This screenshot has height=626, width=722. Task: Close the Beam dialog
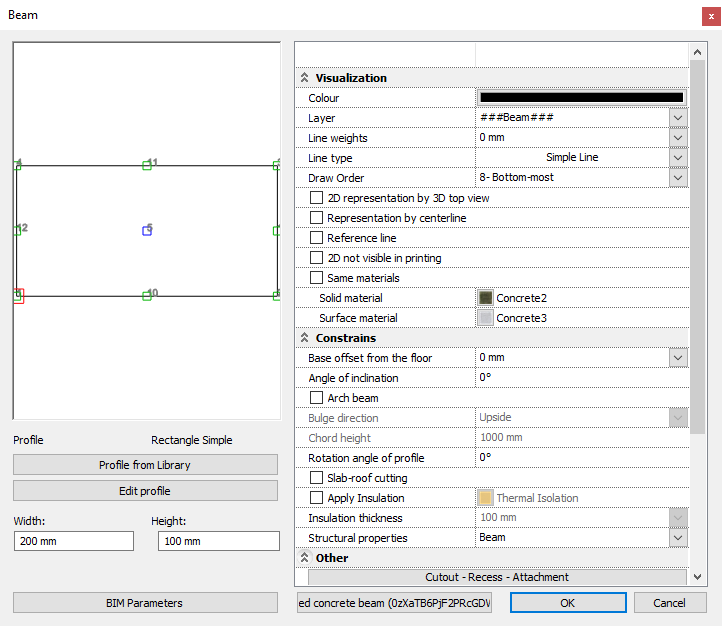point(711,16)
